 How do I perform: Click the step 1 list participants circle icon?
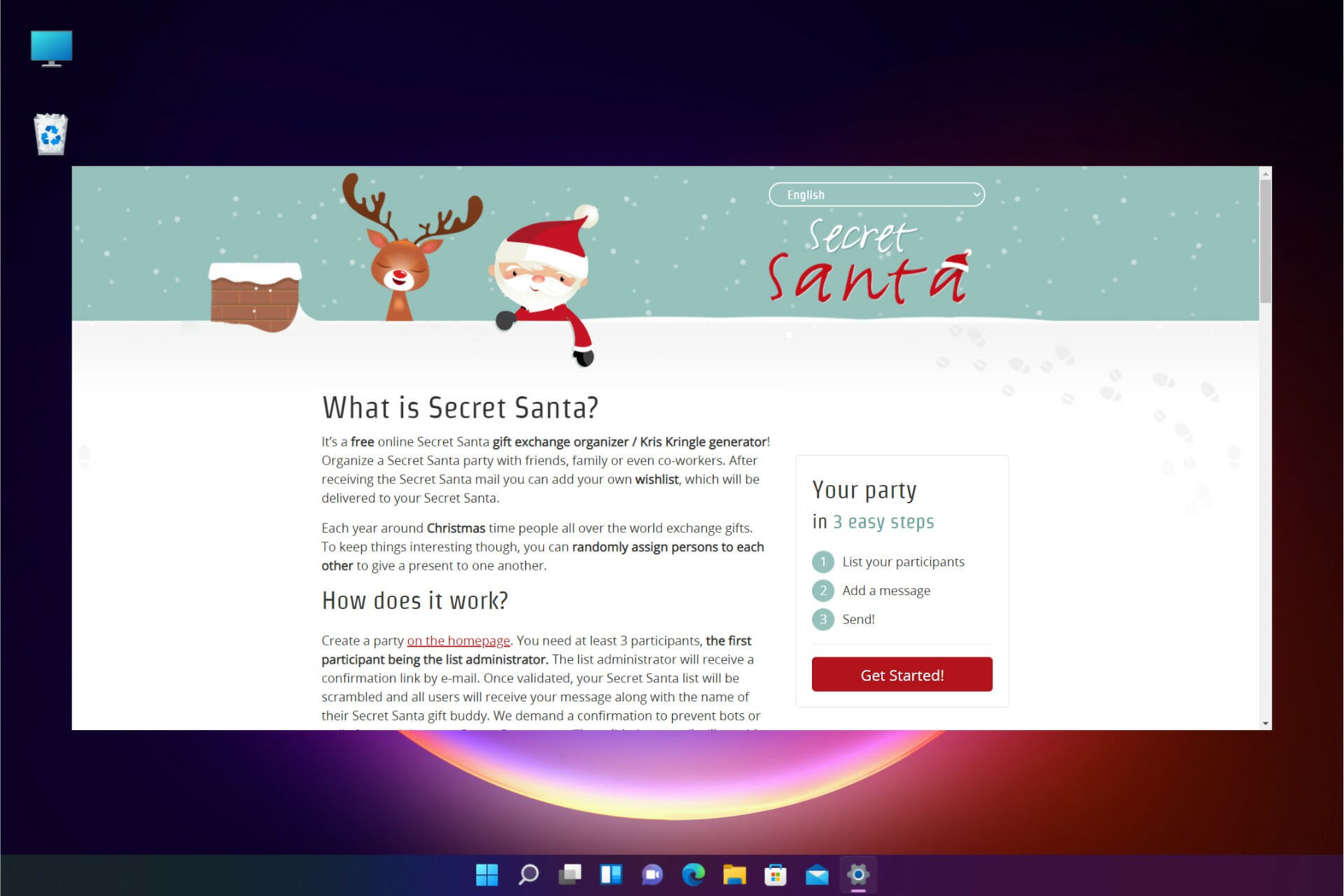(x=822, y=561)
